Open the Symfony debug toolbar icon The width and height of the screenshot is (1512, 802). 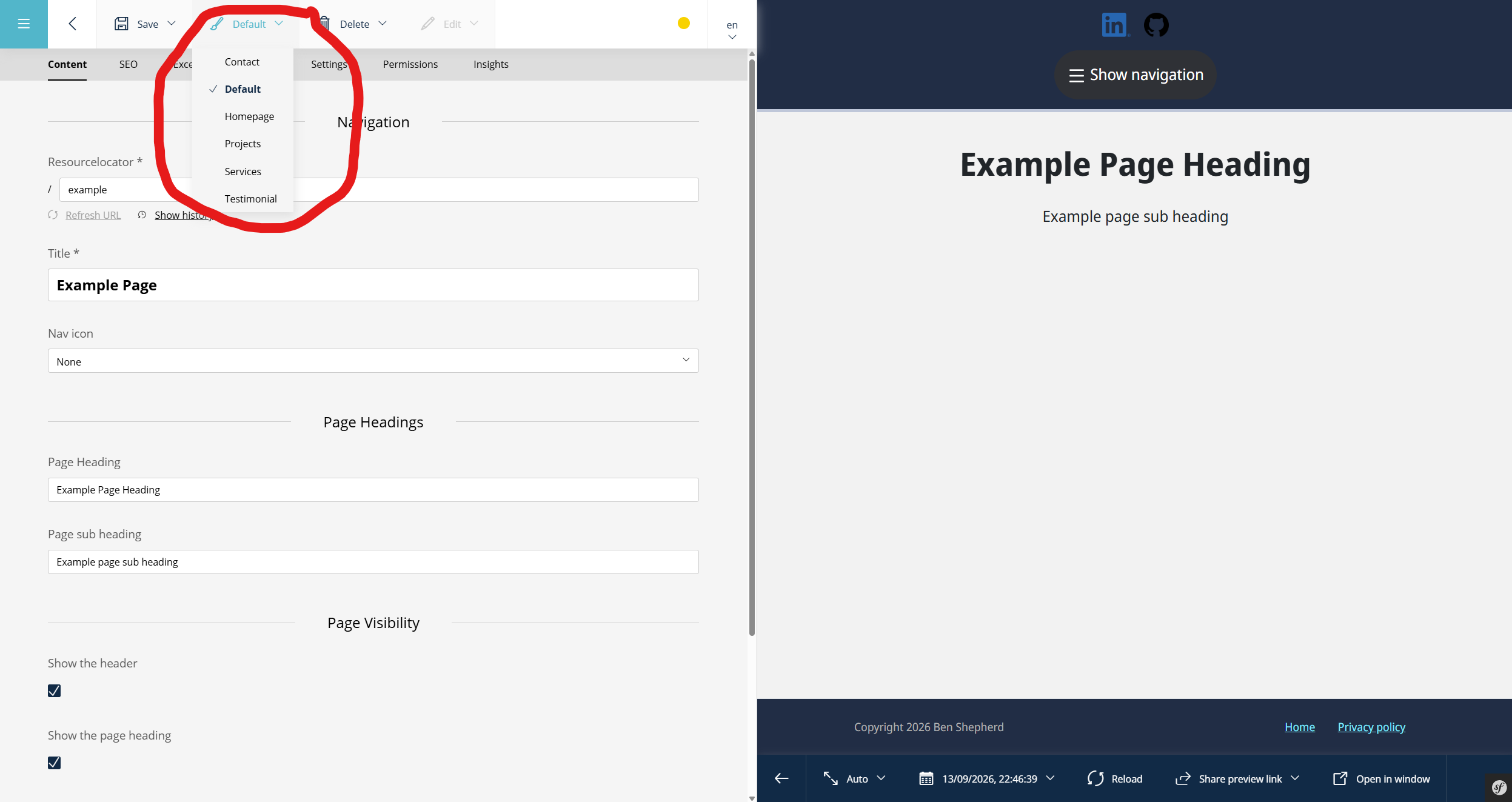point(1499,787)
